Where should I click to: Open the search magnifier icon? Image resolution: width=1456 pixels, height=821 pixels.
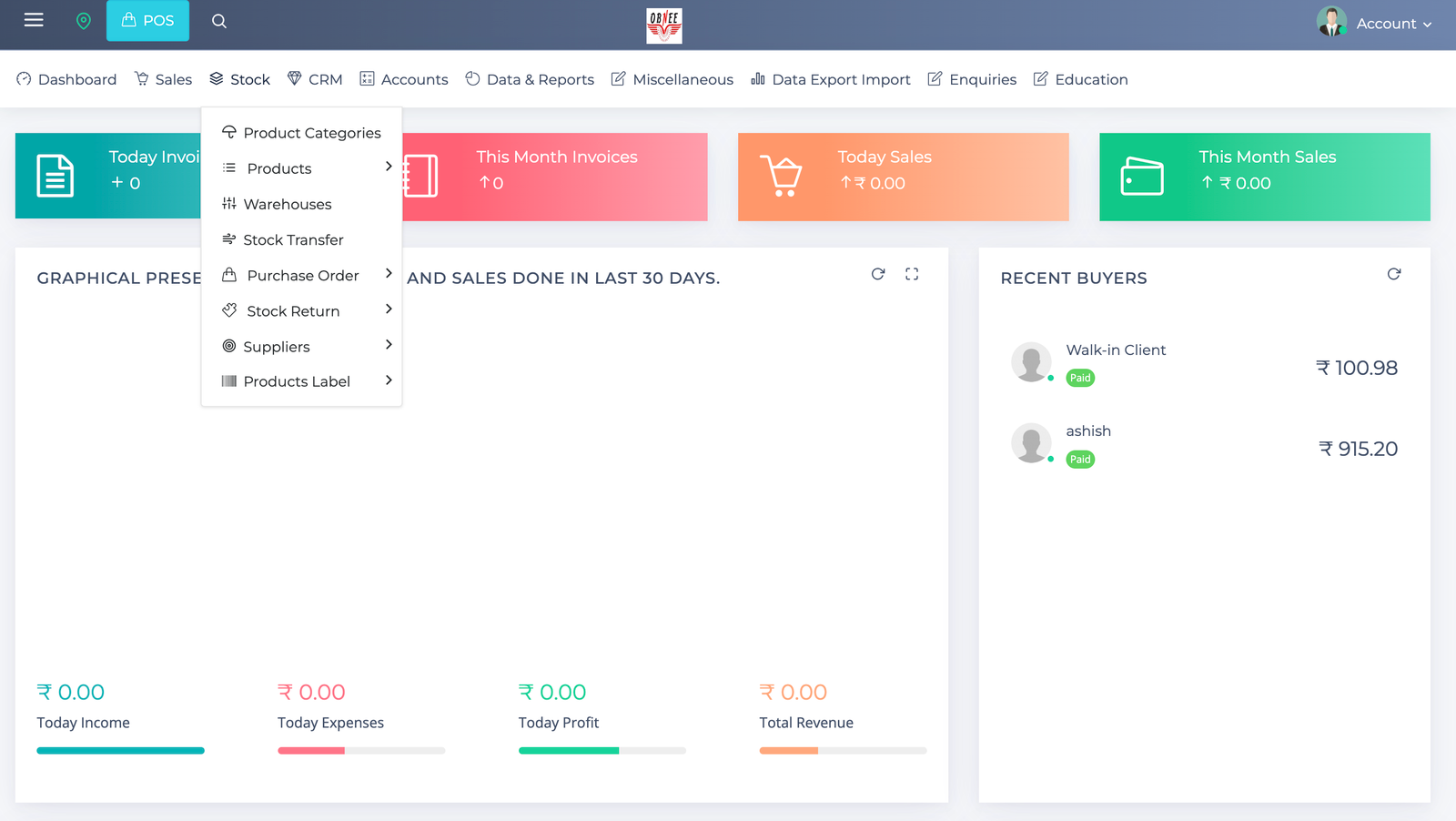click(219, 21)
